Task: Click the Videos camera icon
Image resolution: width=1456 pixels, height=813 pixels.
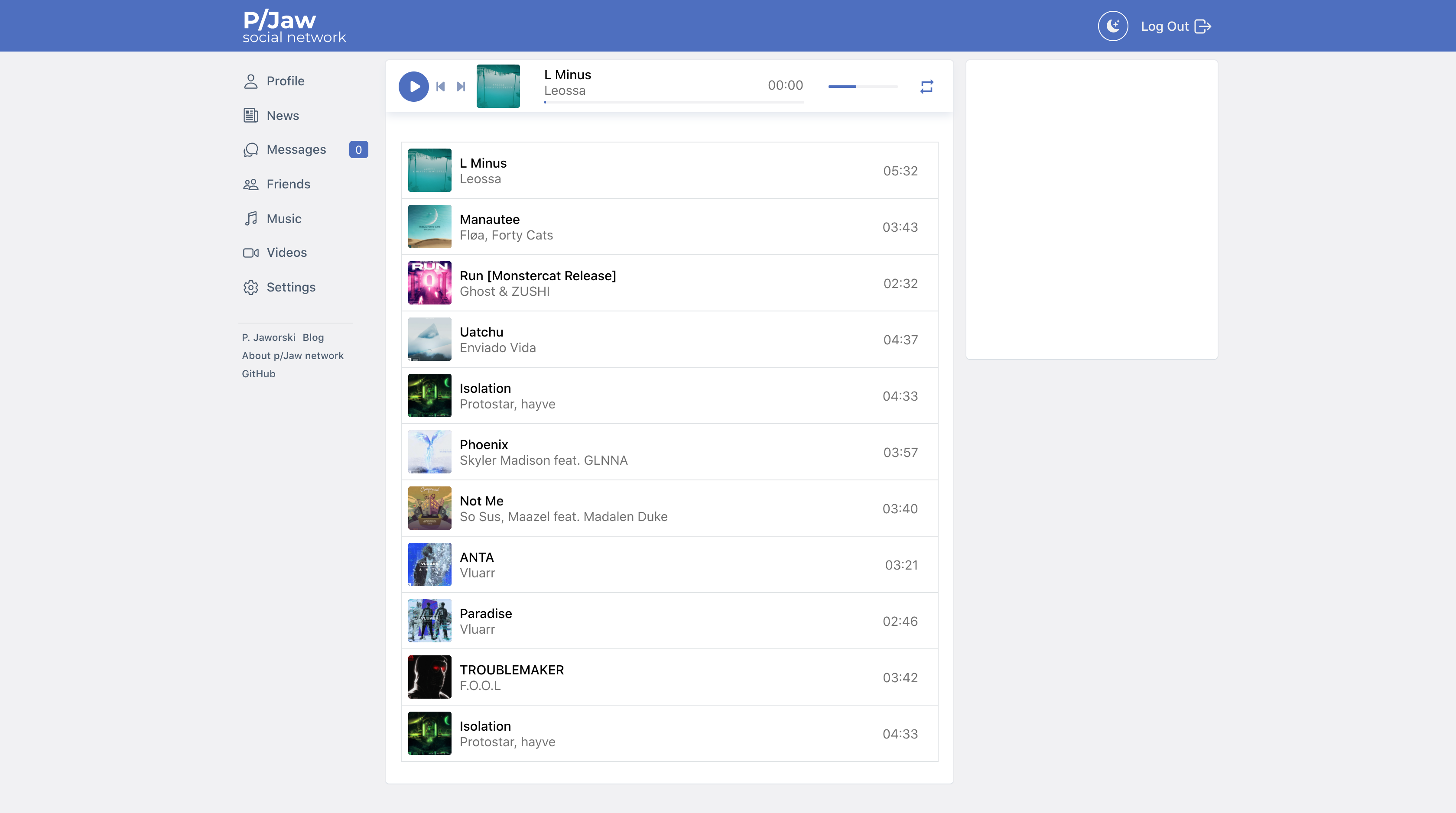Action: [x=250, y=253]
